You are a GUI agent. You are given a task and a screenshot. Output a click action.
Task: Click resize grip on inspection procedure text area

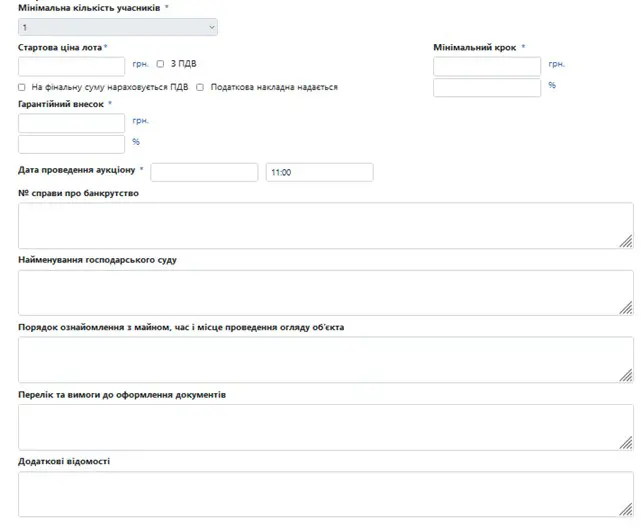tap(626, 375)
